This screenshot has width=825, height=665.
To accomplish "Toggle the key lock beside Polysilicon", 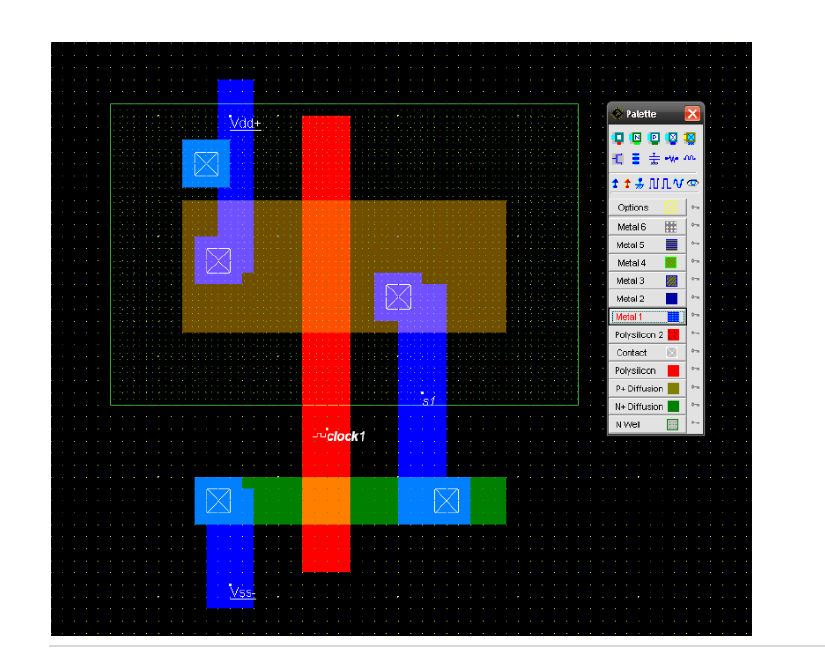I will pyautogui.click(x=695, y=369).
